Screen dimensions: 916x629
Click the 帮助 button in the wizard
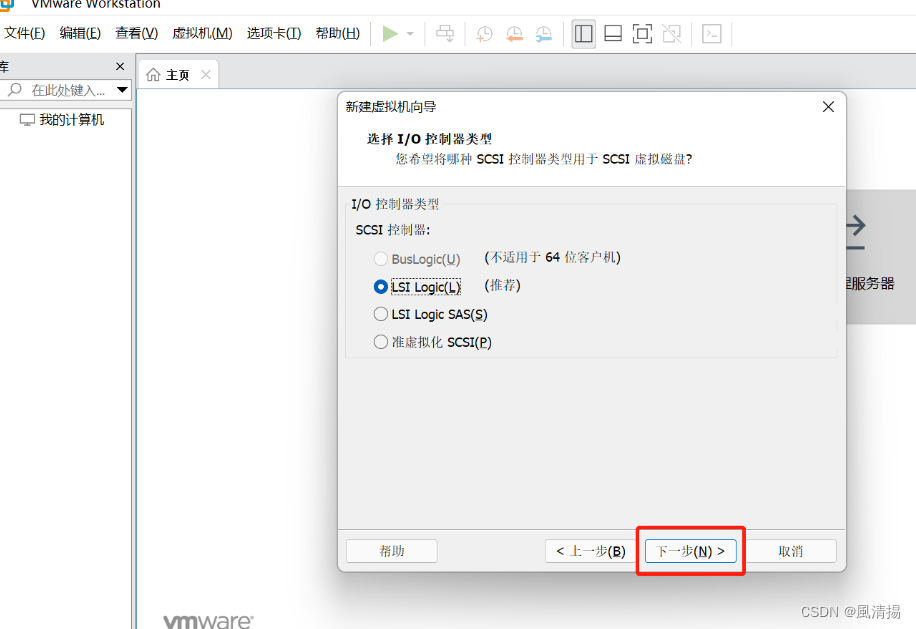tap(391, 551)
